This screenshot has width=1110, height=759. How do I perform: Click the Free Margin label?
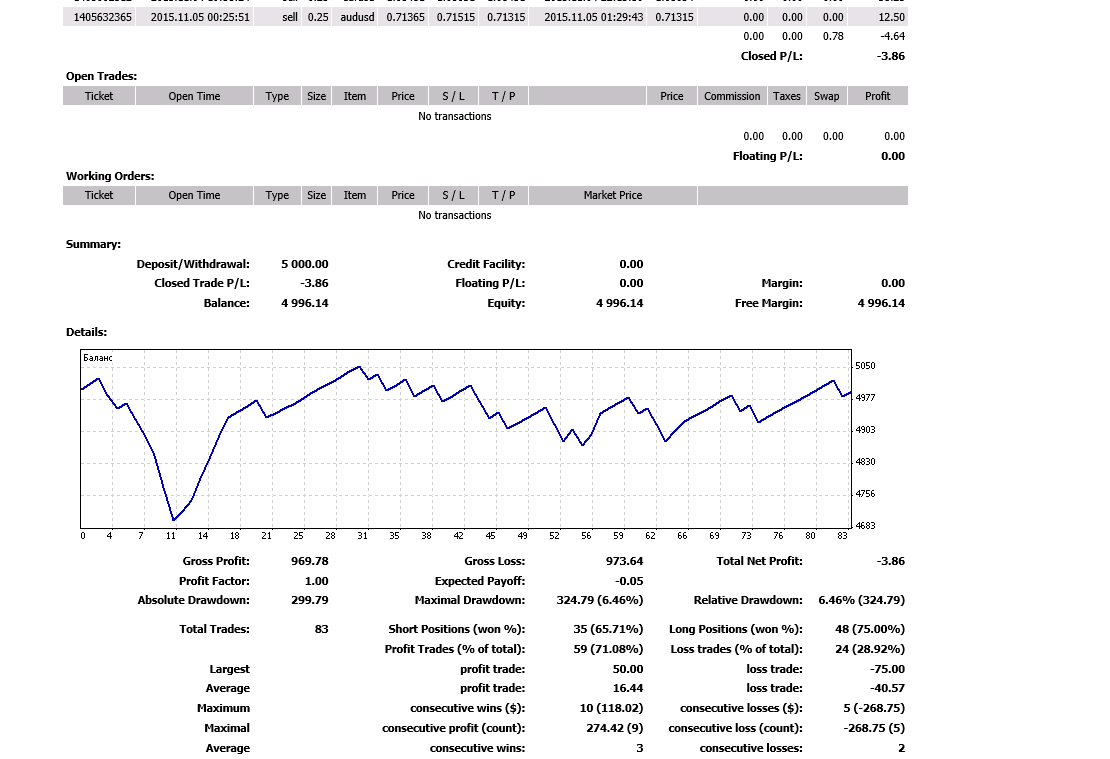click(x=769, y=303)
